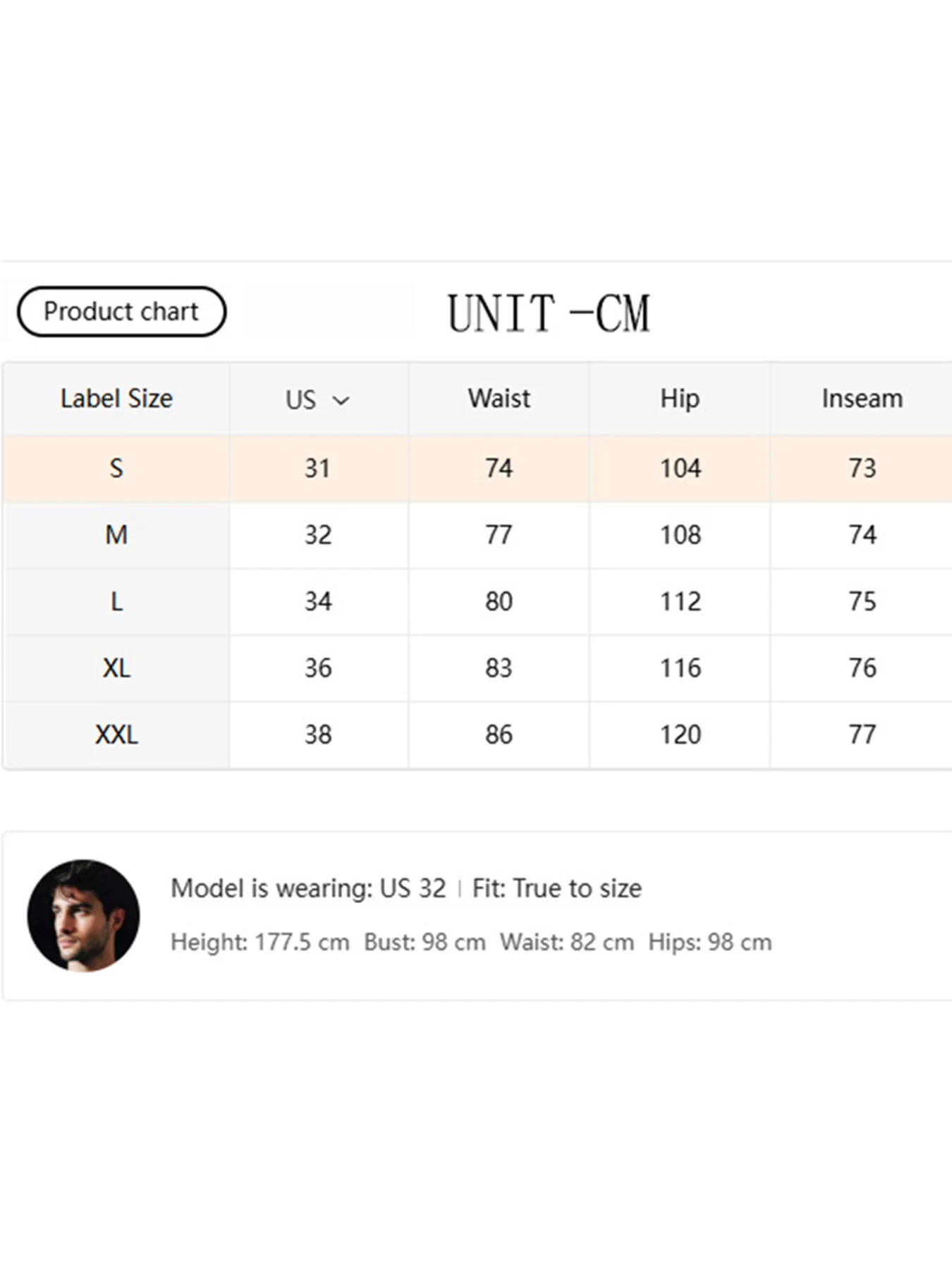
Task: Select the US column header label
Action: [300, 400]
